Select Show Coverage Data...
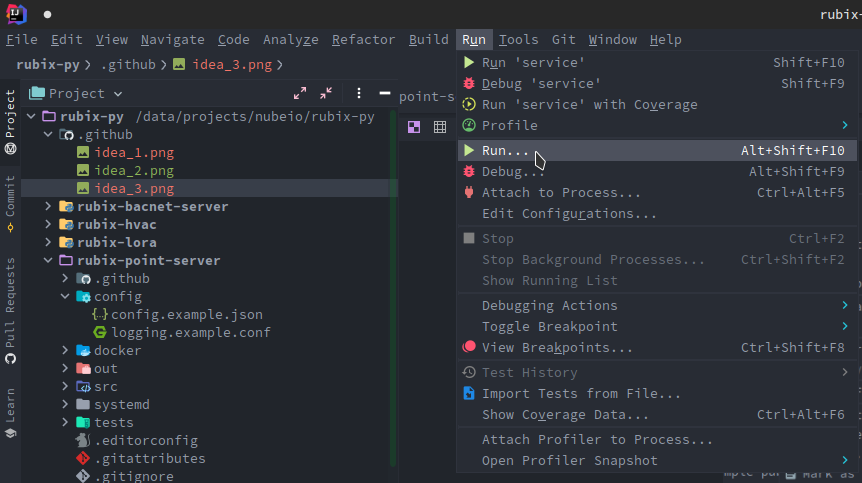 point(657,414)
